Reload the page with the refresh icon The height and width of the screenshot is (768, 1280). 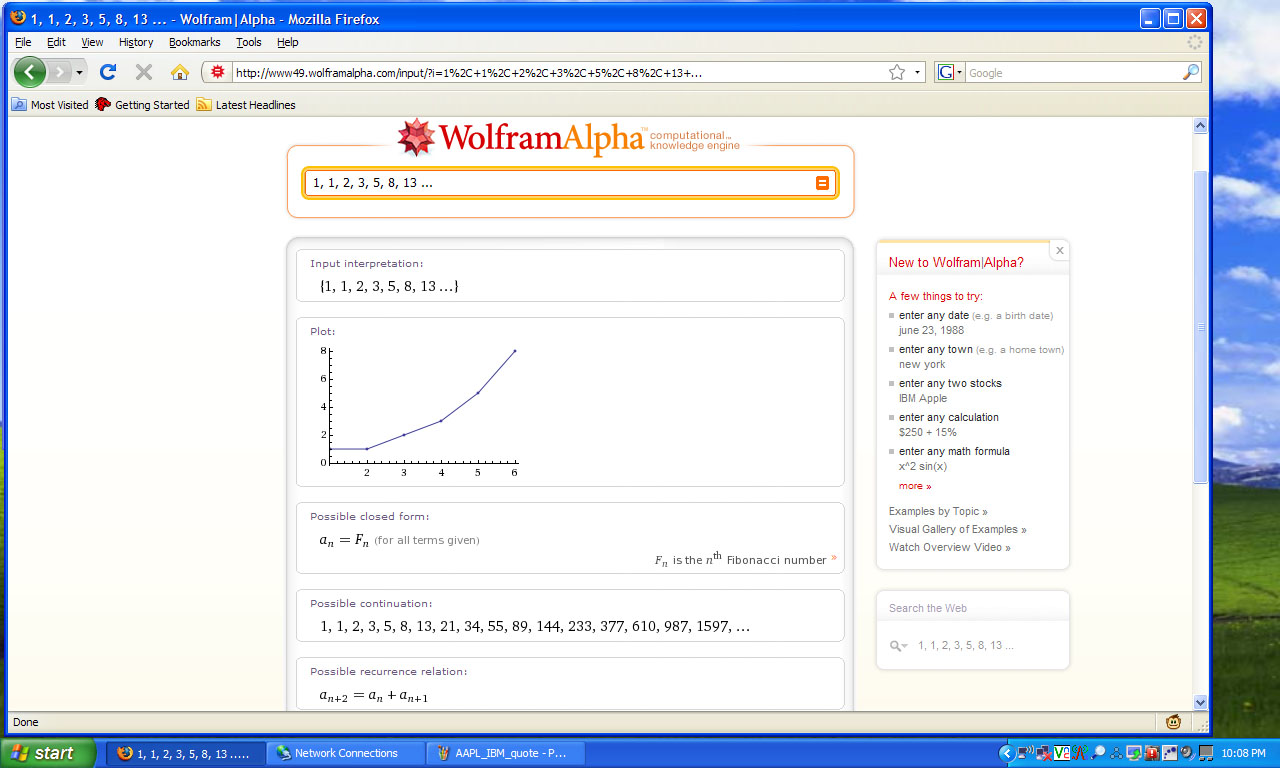pyautogui.click(x=108, y=72)
